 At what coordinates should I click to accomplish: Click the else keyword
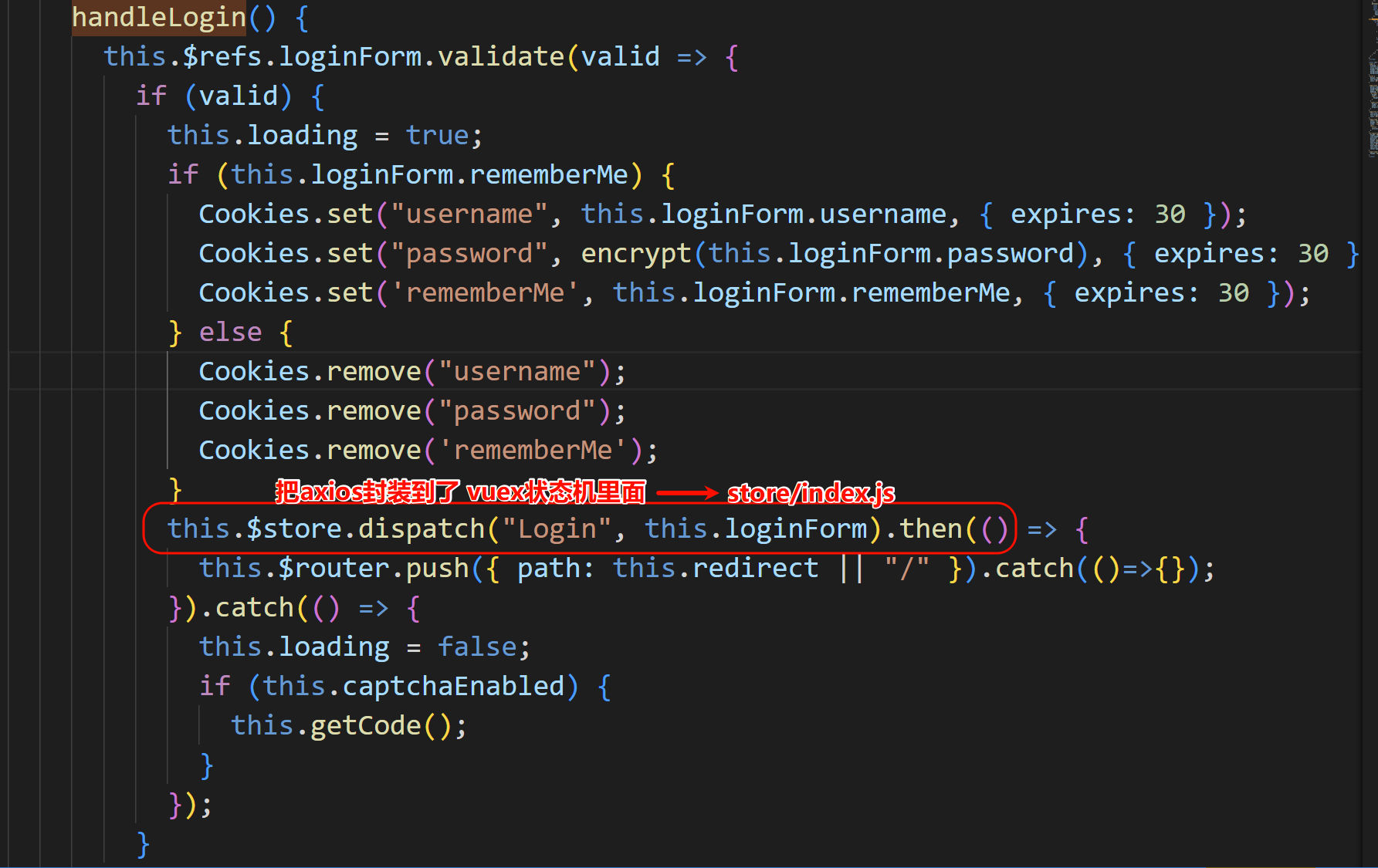pyautogui.click(x=230, y=332)
